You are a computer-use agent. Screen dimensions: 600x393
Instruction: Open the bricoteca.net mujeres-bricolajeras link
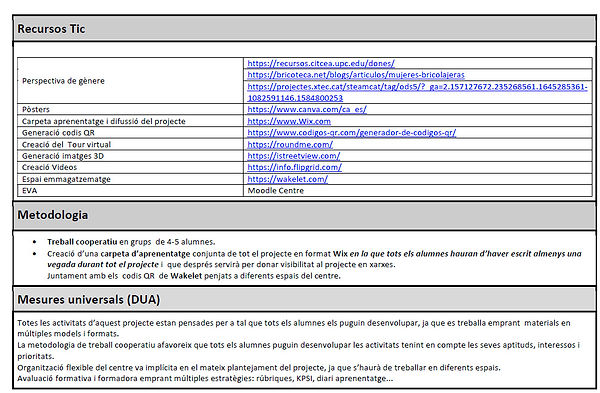pyautogui.click(x=356, y=75)
